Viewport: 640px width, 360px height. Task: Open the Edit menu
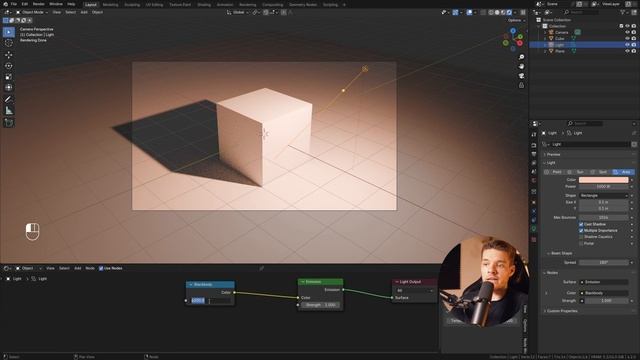pos(25,4)
